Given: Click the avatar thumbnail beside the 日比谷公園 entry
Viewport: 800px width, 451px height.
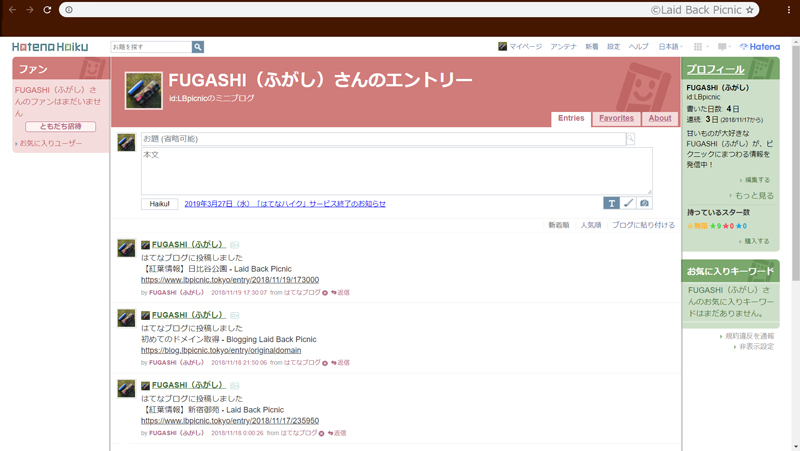Looking at the screenshot, I should click(x=126, y=248).
